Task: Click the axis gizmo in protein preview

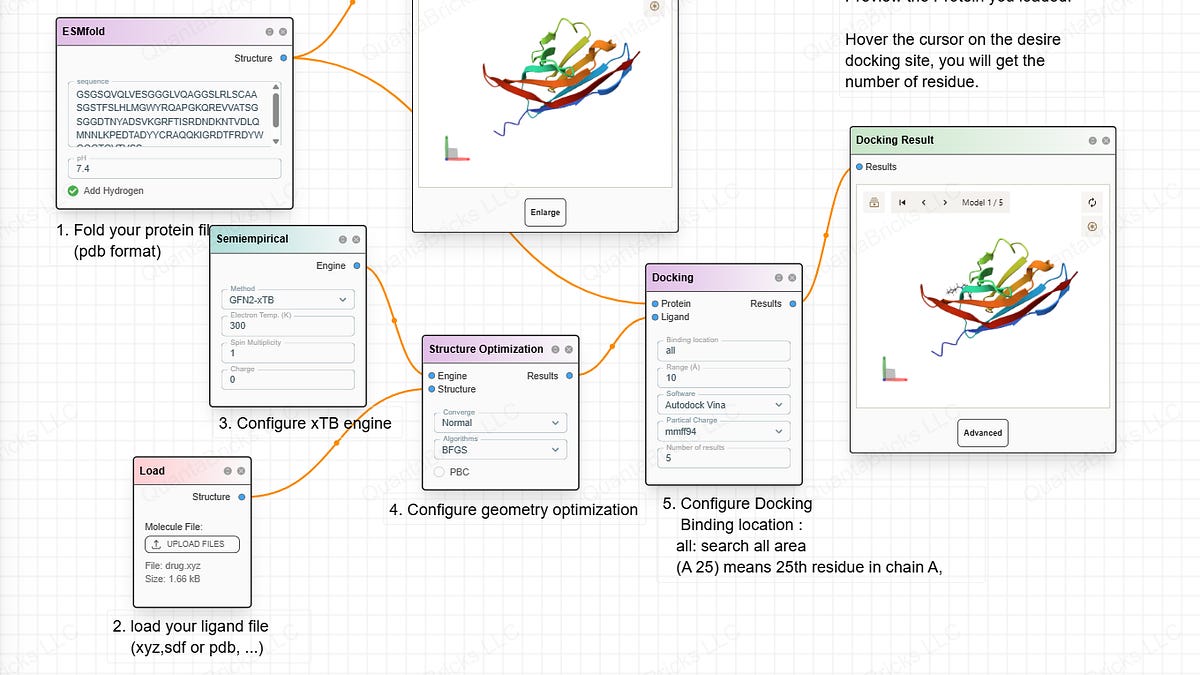Action: click(455, 150)
